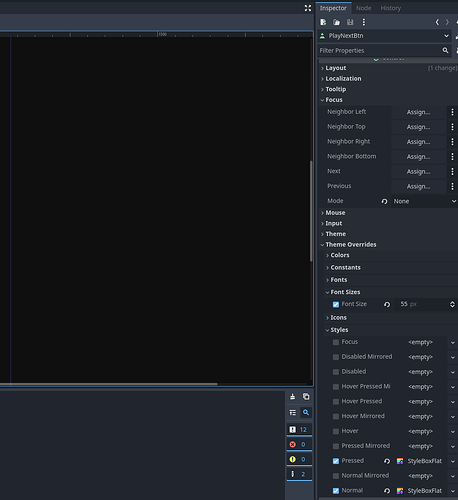The width and height of the screenshot is (458, 500).
Task: Assign a node to Neighbor Left
Action: pyautogui.click(x=418, y=112)
